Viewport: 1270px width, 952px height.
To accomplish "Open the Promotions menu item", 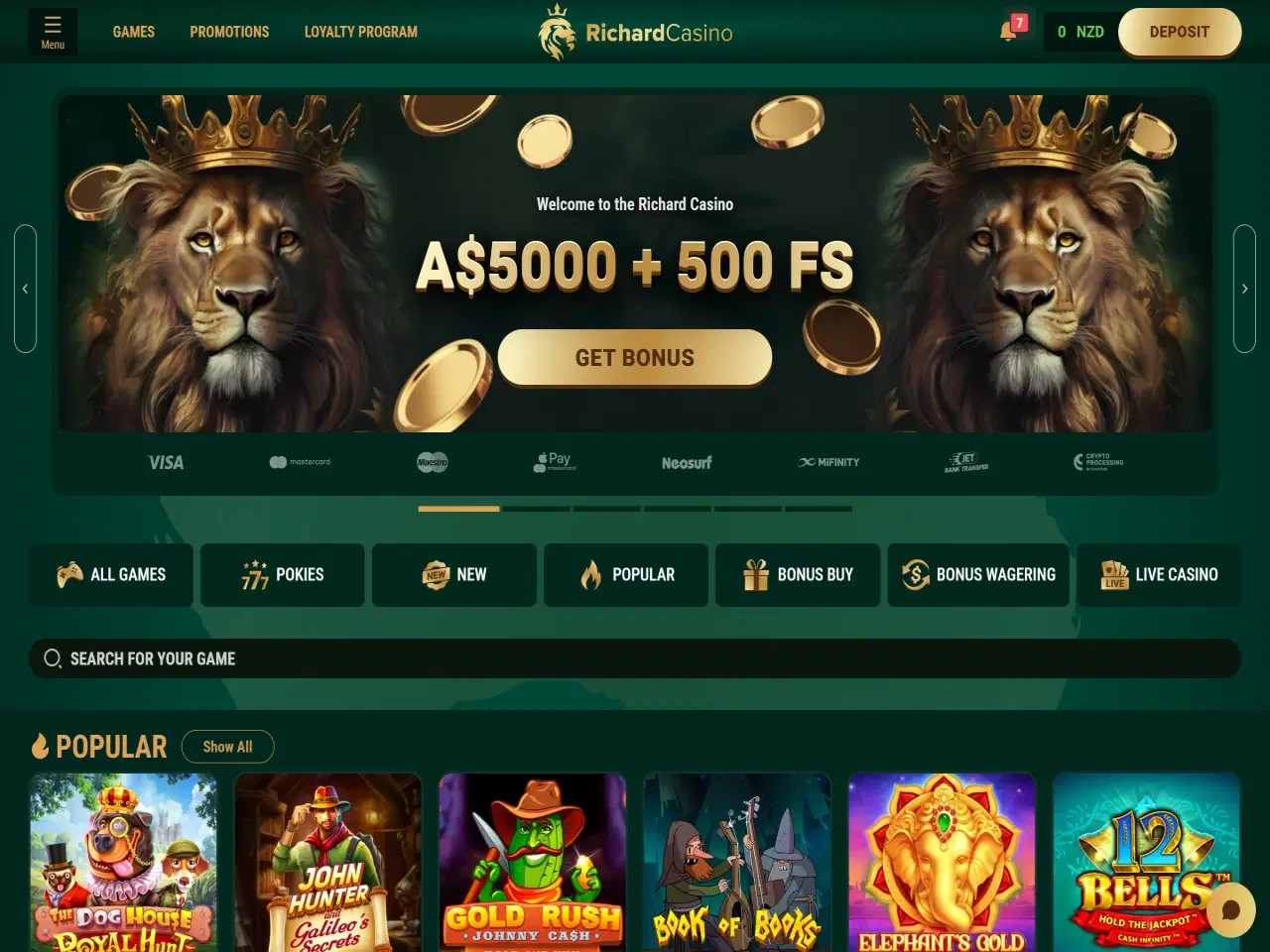I will [229, 32].
